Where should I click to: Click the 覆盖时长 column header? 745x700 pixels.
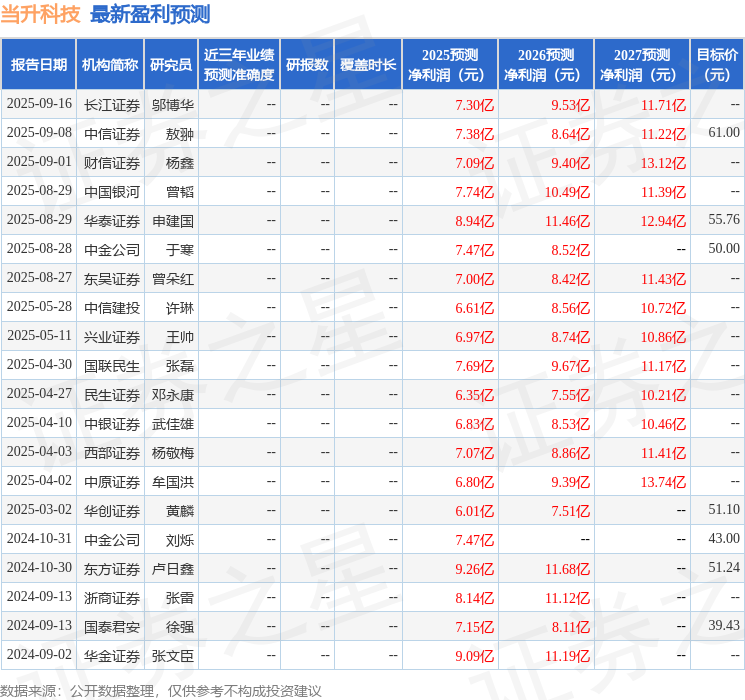[368, 64]
